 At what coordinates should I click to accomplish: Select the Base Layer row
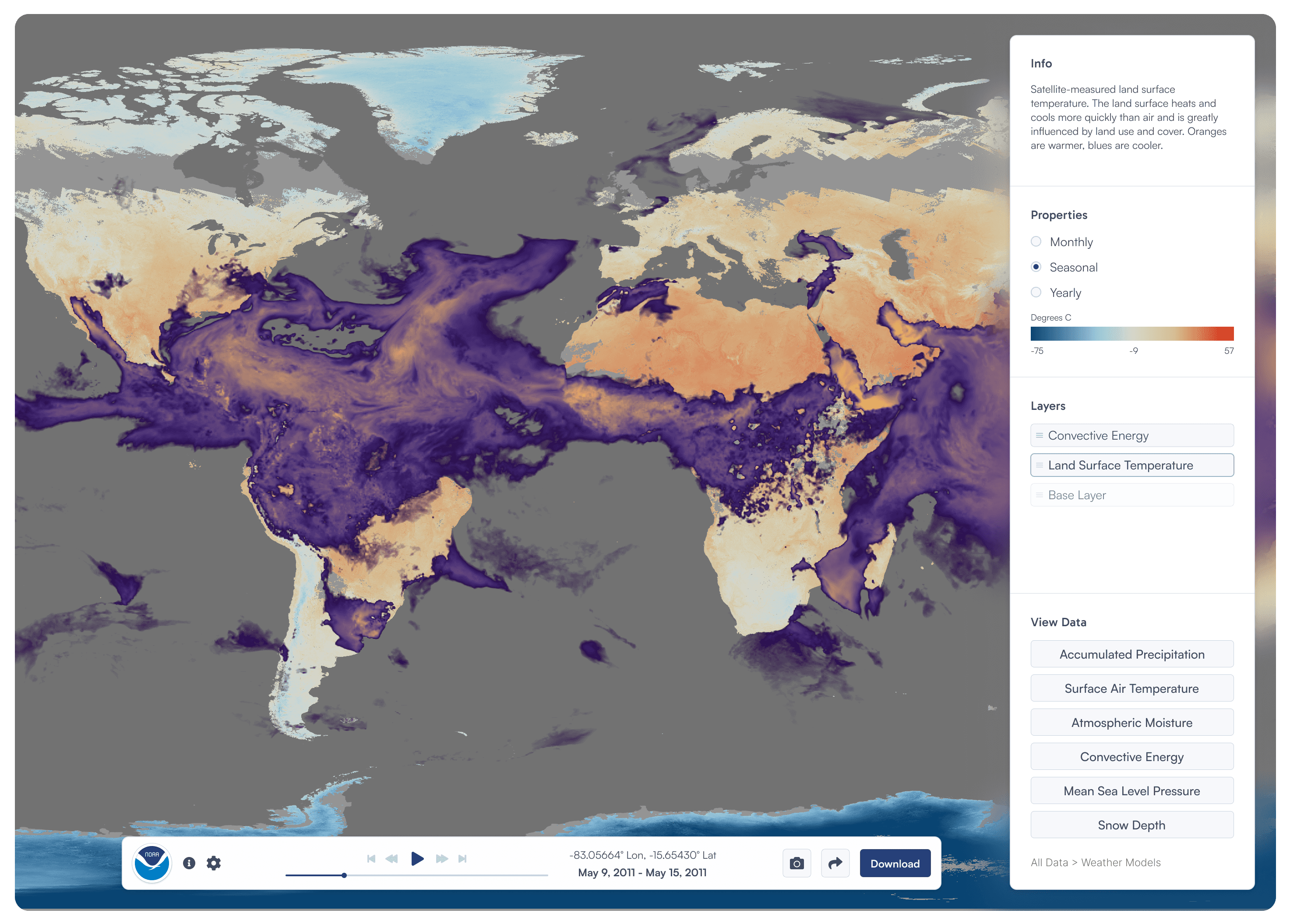[x=1132, y=495]
